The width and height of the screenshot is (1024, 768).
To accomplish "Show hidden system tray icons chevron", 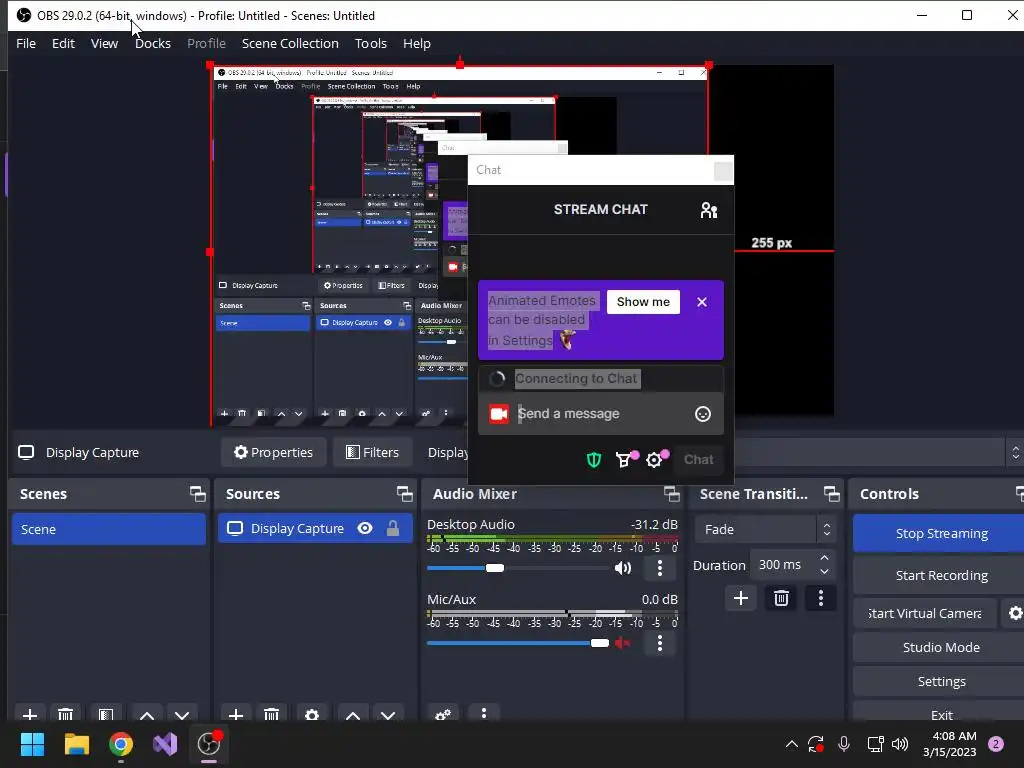I will pos(792,744).
